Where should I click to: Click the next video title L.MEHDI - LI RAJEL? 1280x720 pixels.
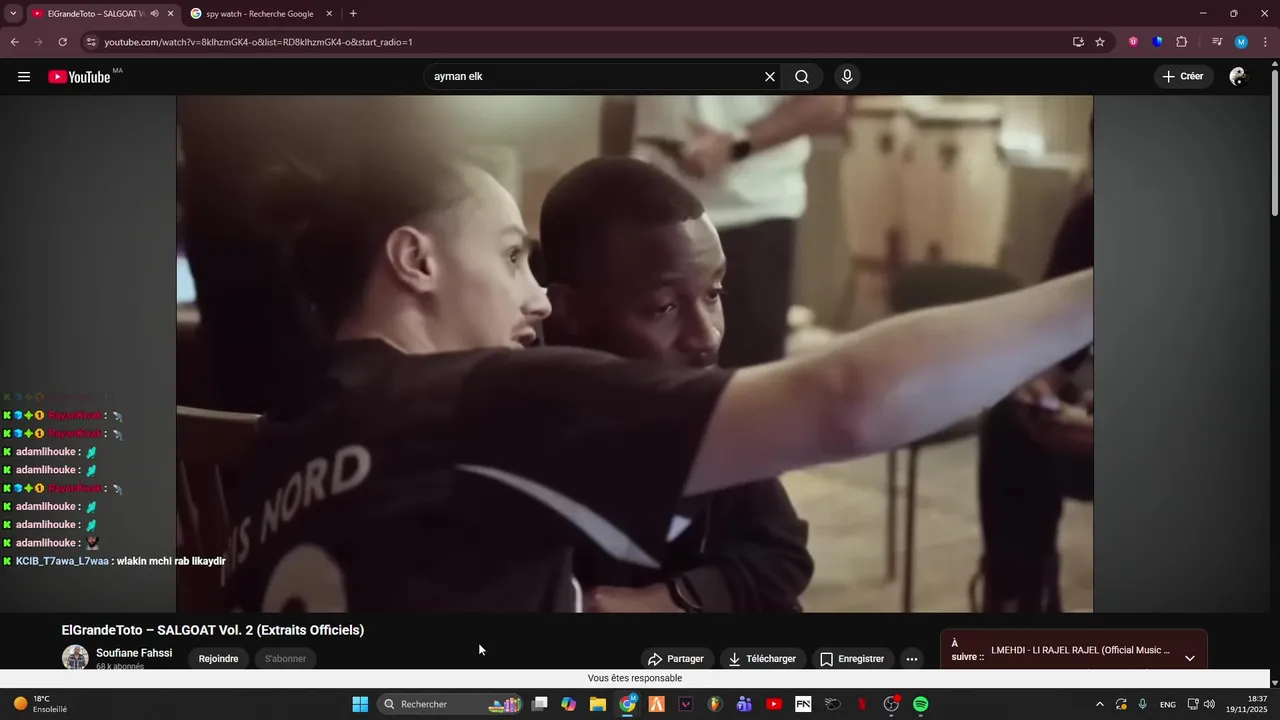pos(1080,650)
